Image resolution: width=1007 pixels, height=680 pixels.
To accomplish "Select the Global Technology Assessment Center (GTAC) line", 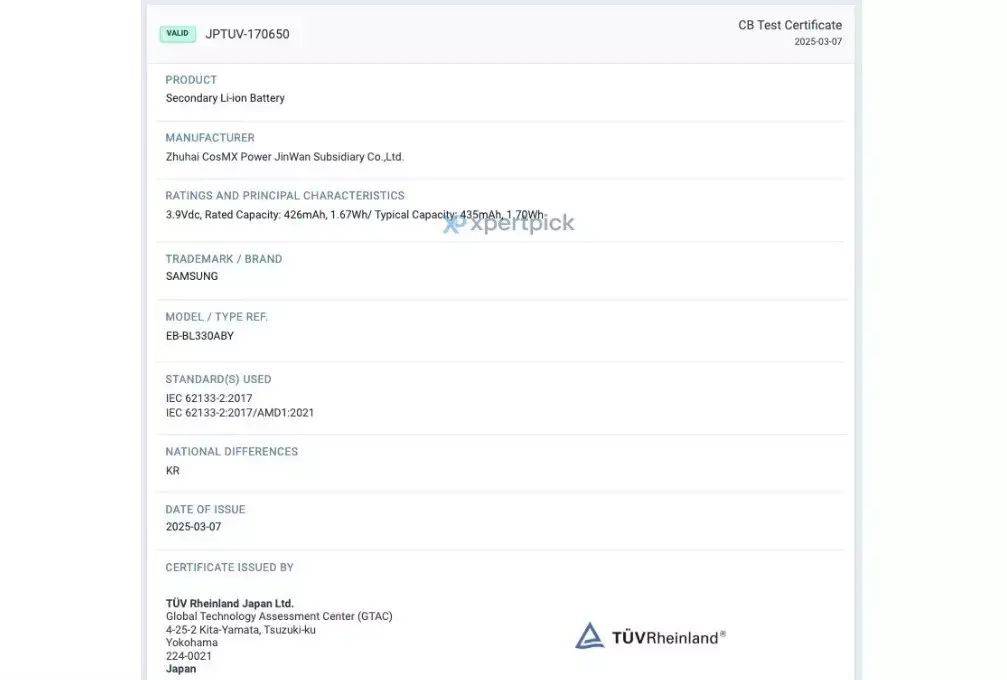I will point(279,616).
